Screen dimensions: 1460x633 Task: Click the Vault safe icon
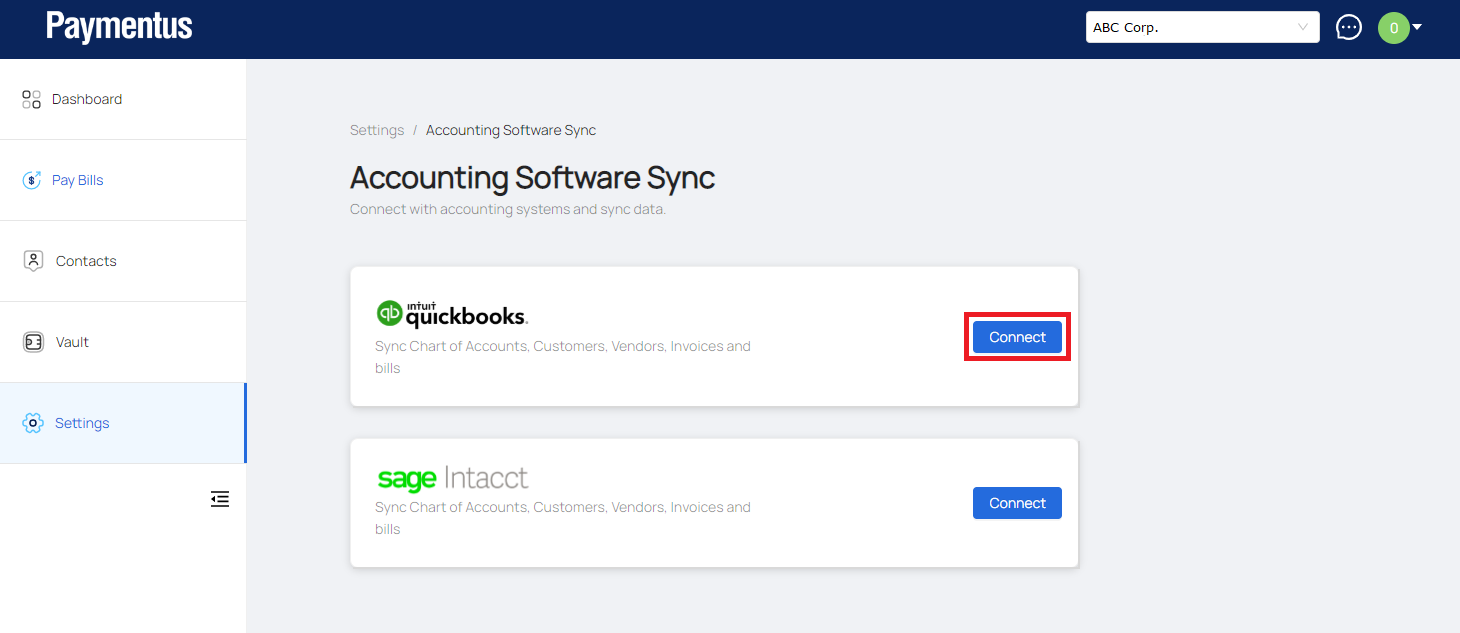[33, 342]
